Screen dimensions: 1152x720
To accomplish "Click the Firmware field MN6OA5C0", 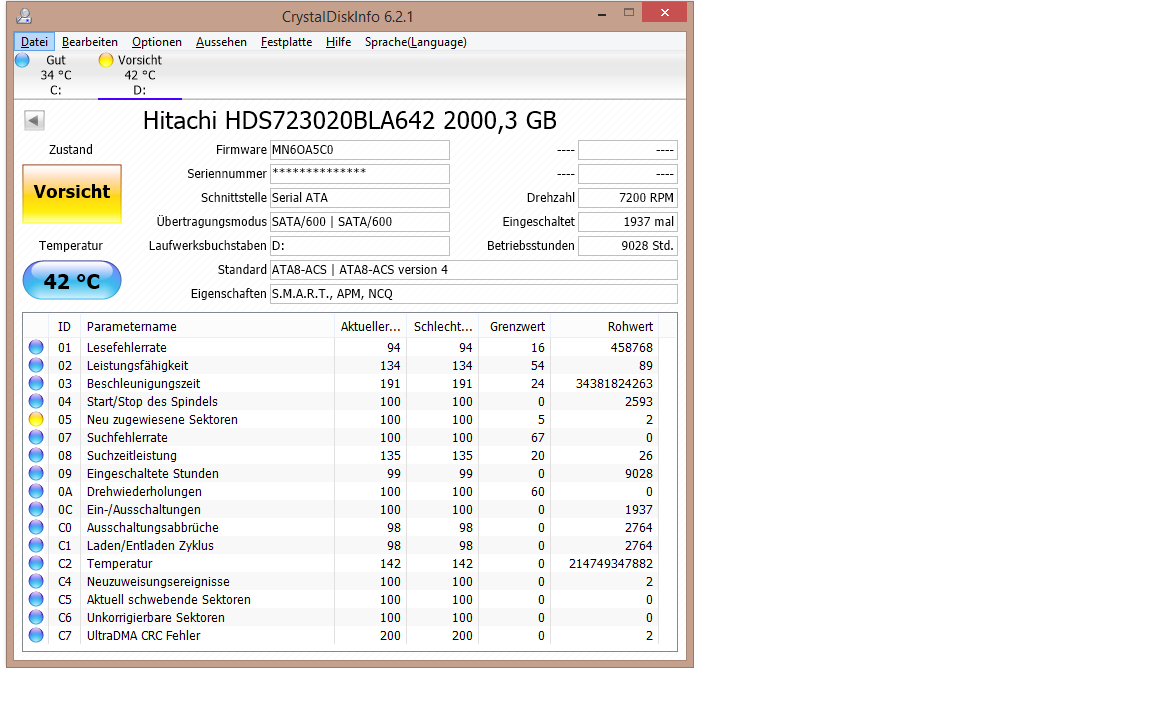I will tap(359, 150).
